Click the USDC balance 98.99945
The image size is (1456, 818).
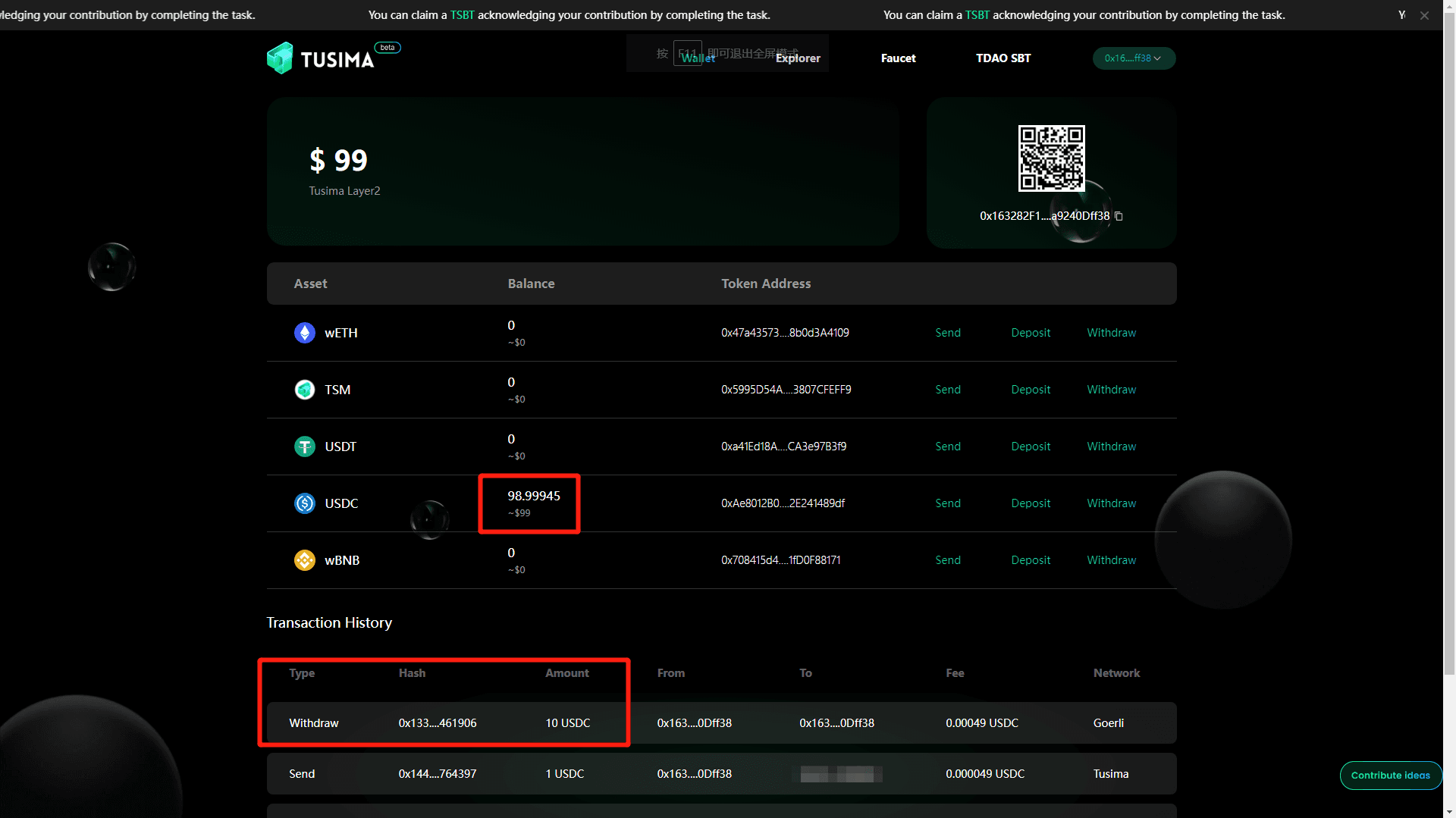[x=534, y=496]
